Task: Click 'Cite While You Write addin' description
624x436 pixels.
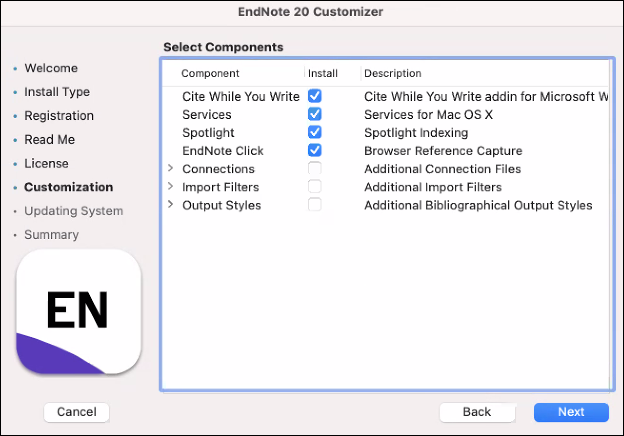Action: [x=486, y=96]
